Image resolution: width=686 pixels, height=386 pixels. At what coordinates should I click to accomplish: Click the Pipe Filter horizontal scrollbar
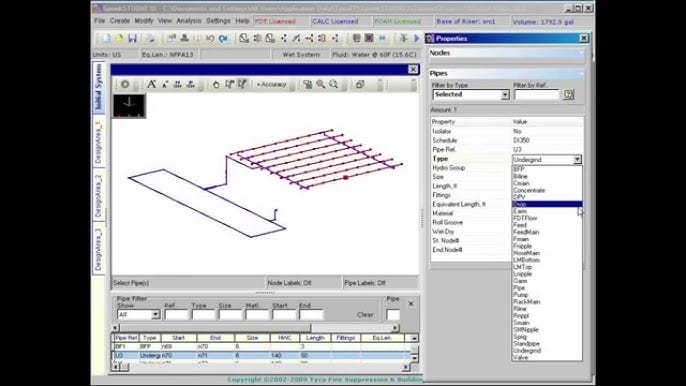pos(256,327)
